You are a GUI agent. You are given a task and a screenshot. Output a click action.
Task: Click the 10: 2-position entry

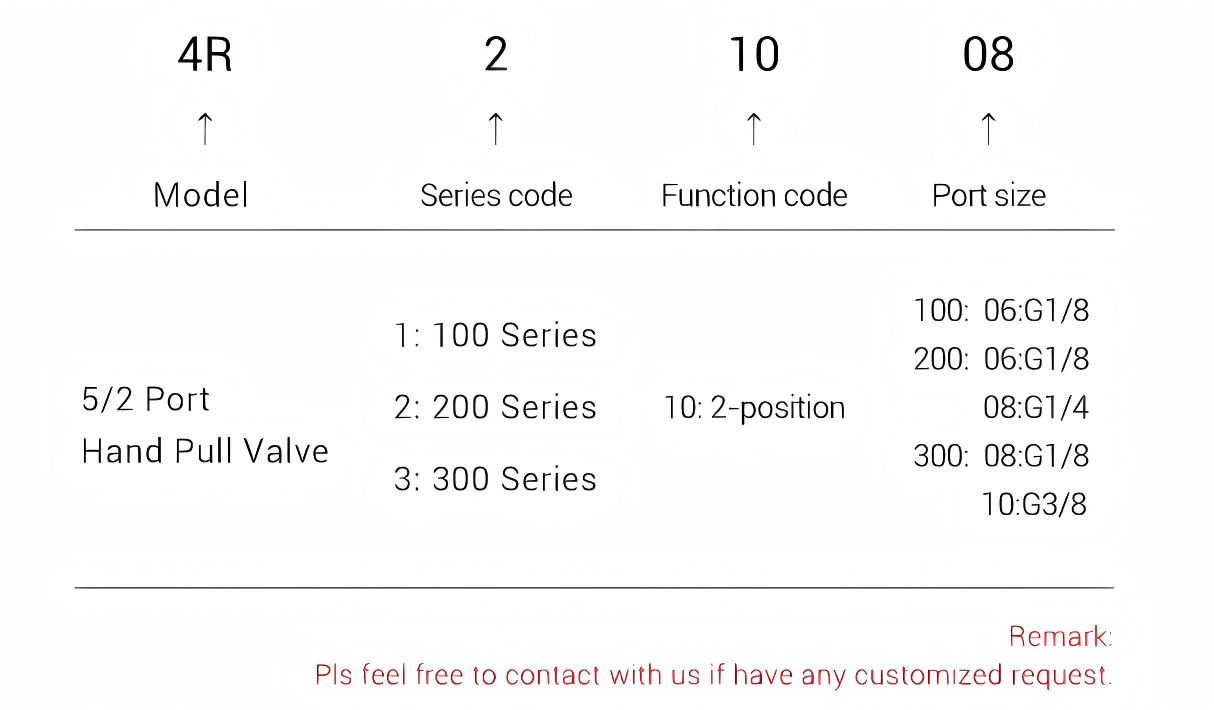coord(754,408)
